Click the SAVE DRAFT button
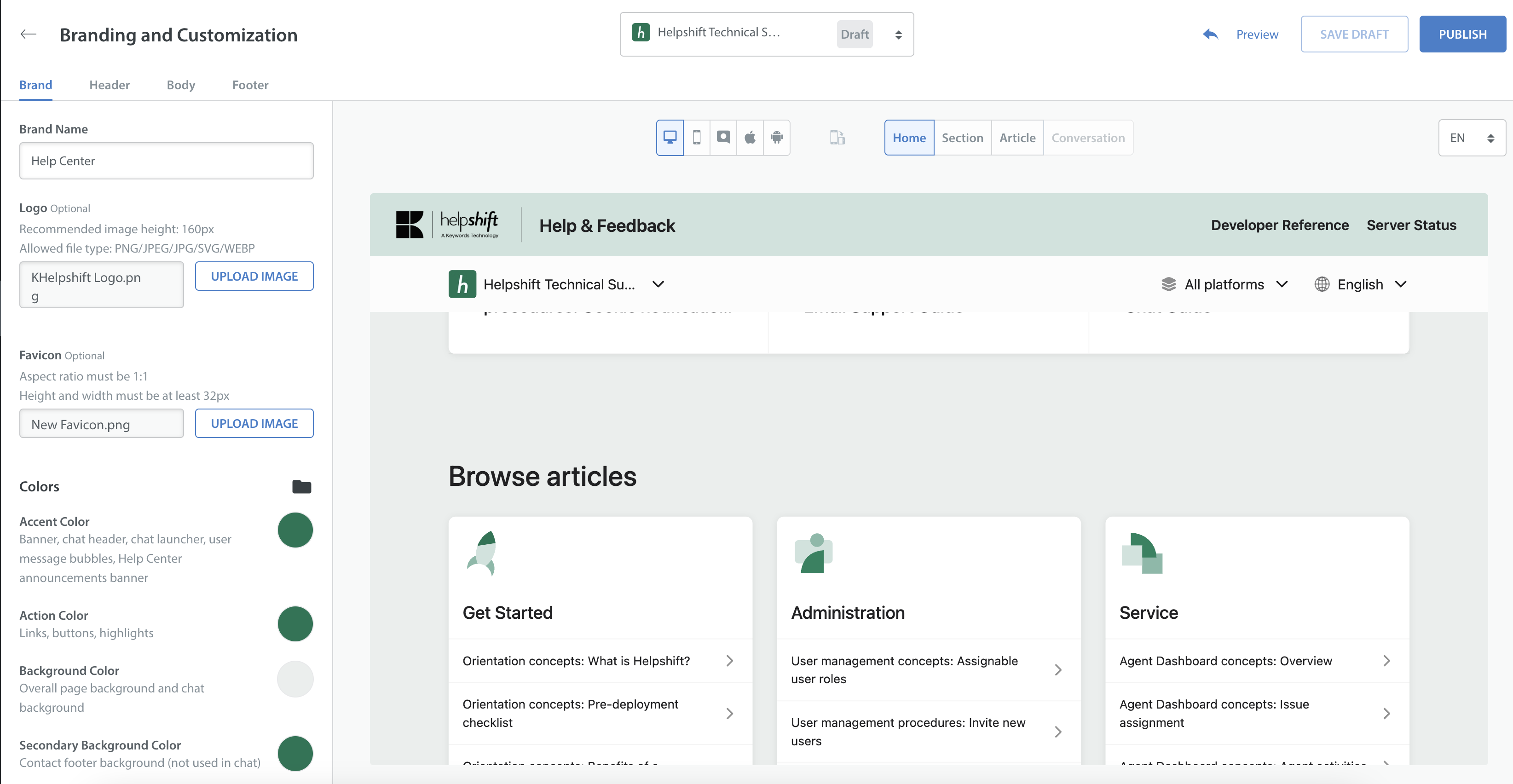1513x784 pixels. [1354, 34]
